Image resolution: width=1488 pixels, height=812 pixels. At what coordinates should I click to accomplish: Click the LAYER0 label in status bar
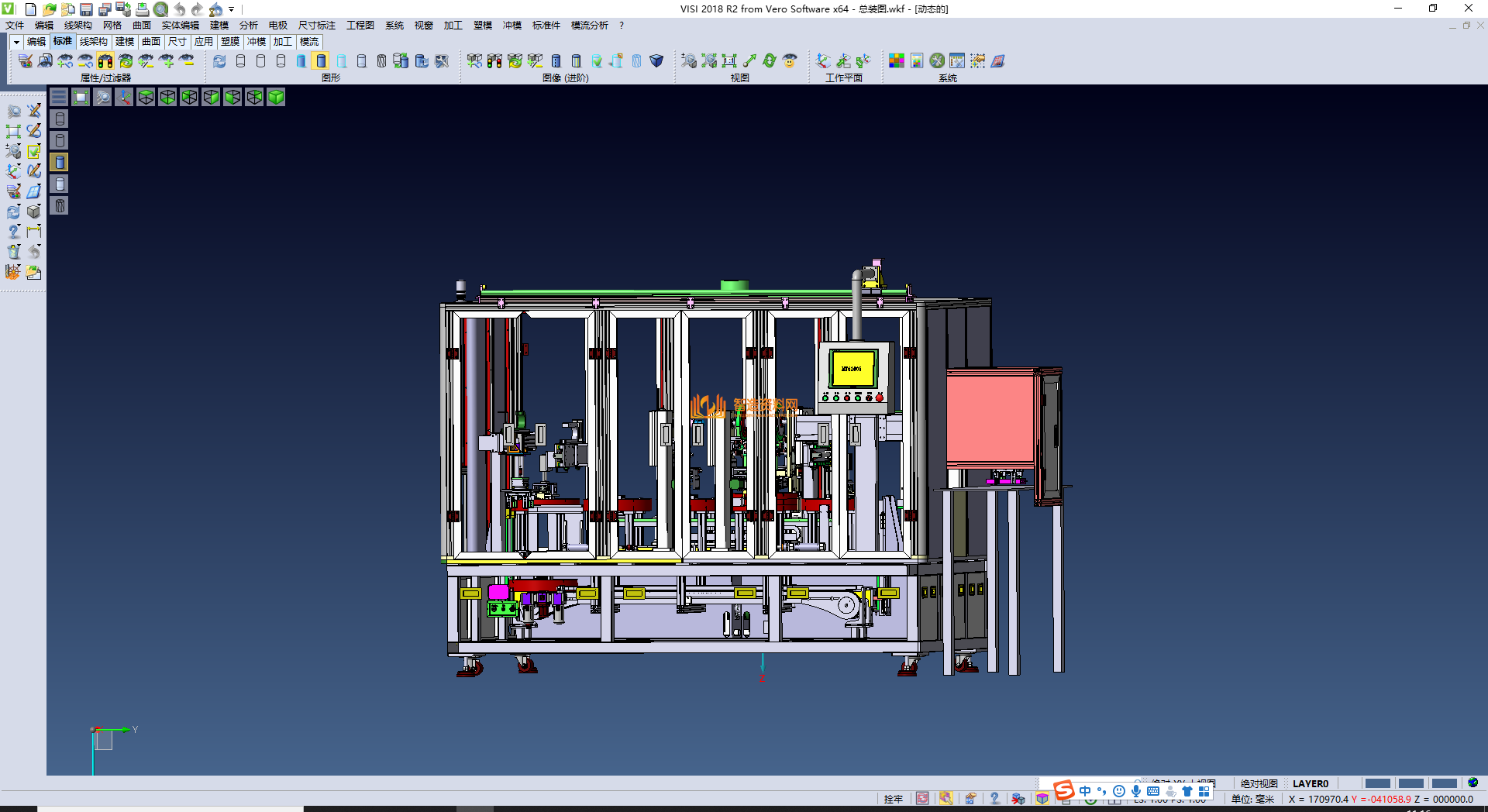coord(1310,783)
